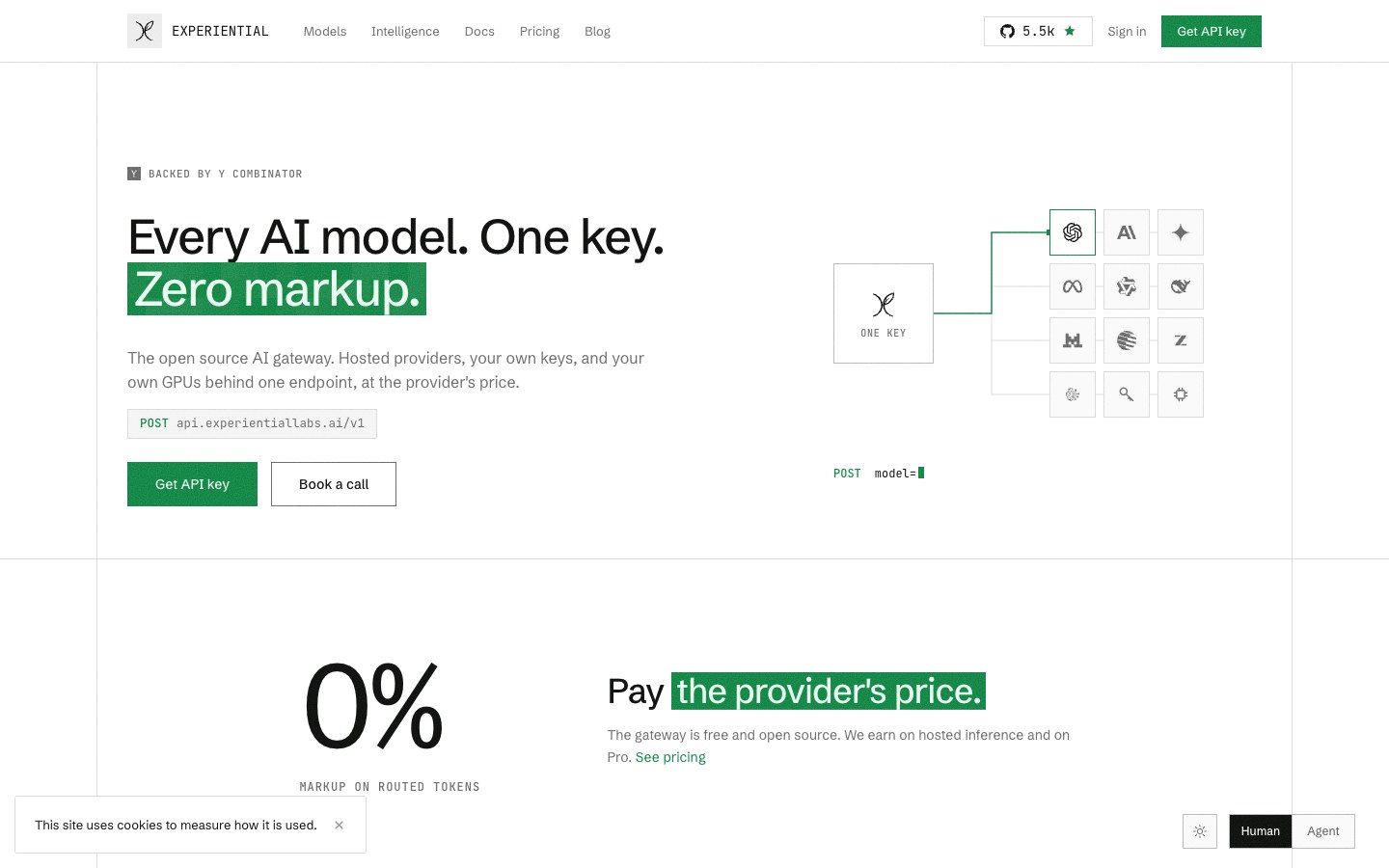Switch view mode to Human
Viewport: 1389px width, 868px height.
[1260, 831]
